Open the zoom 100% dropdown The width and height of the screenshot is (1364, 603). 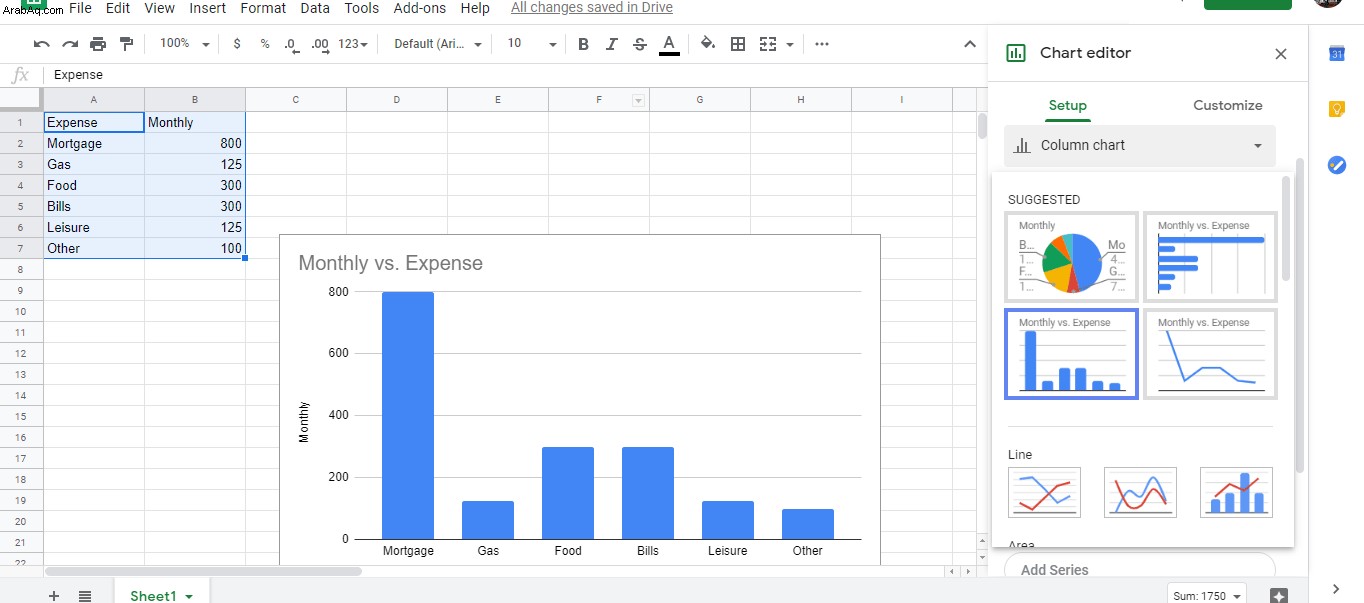(185, 44)
